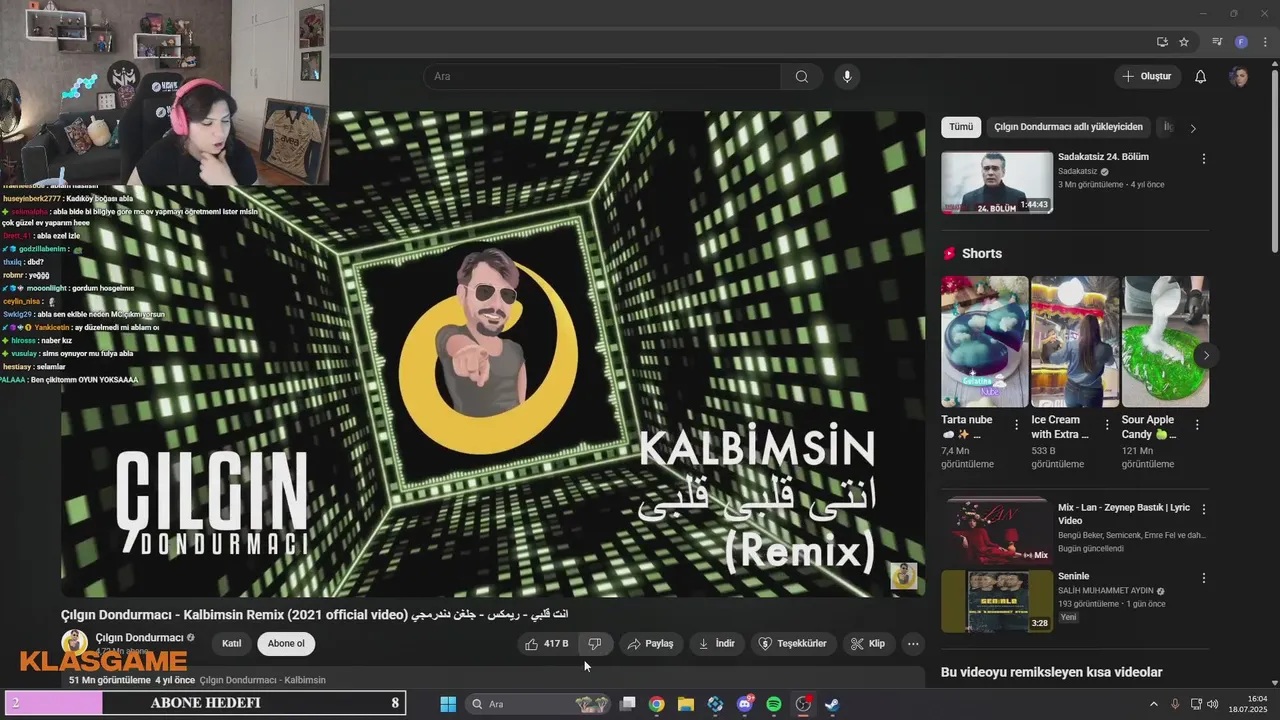
Task: Open the Chrome profile F avatar
Action: (x=1241, y=42)
